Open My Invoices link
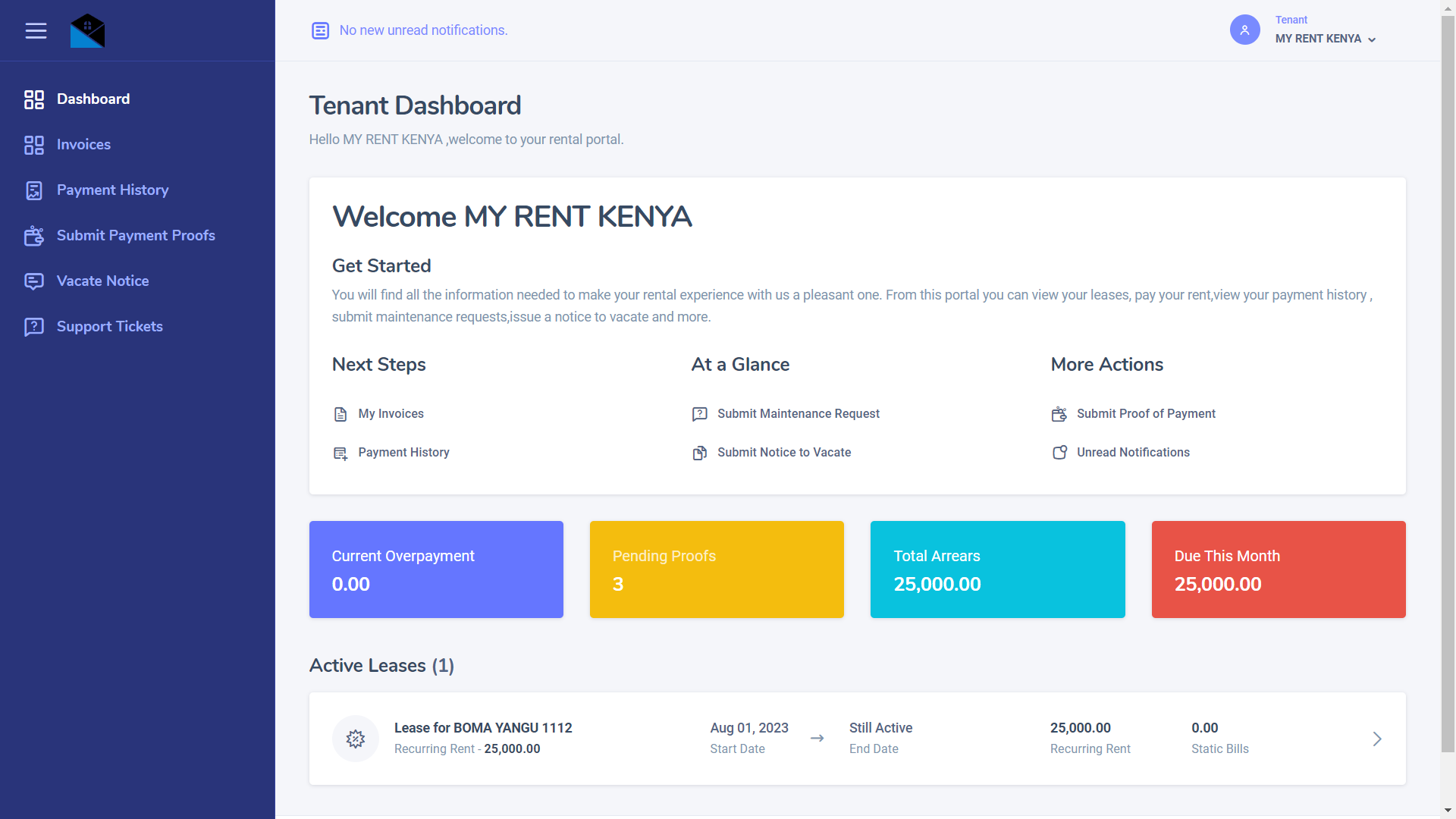Screen dimensions: 1456x819 [x=391, y=414]
